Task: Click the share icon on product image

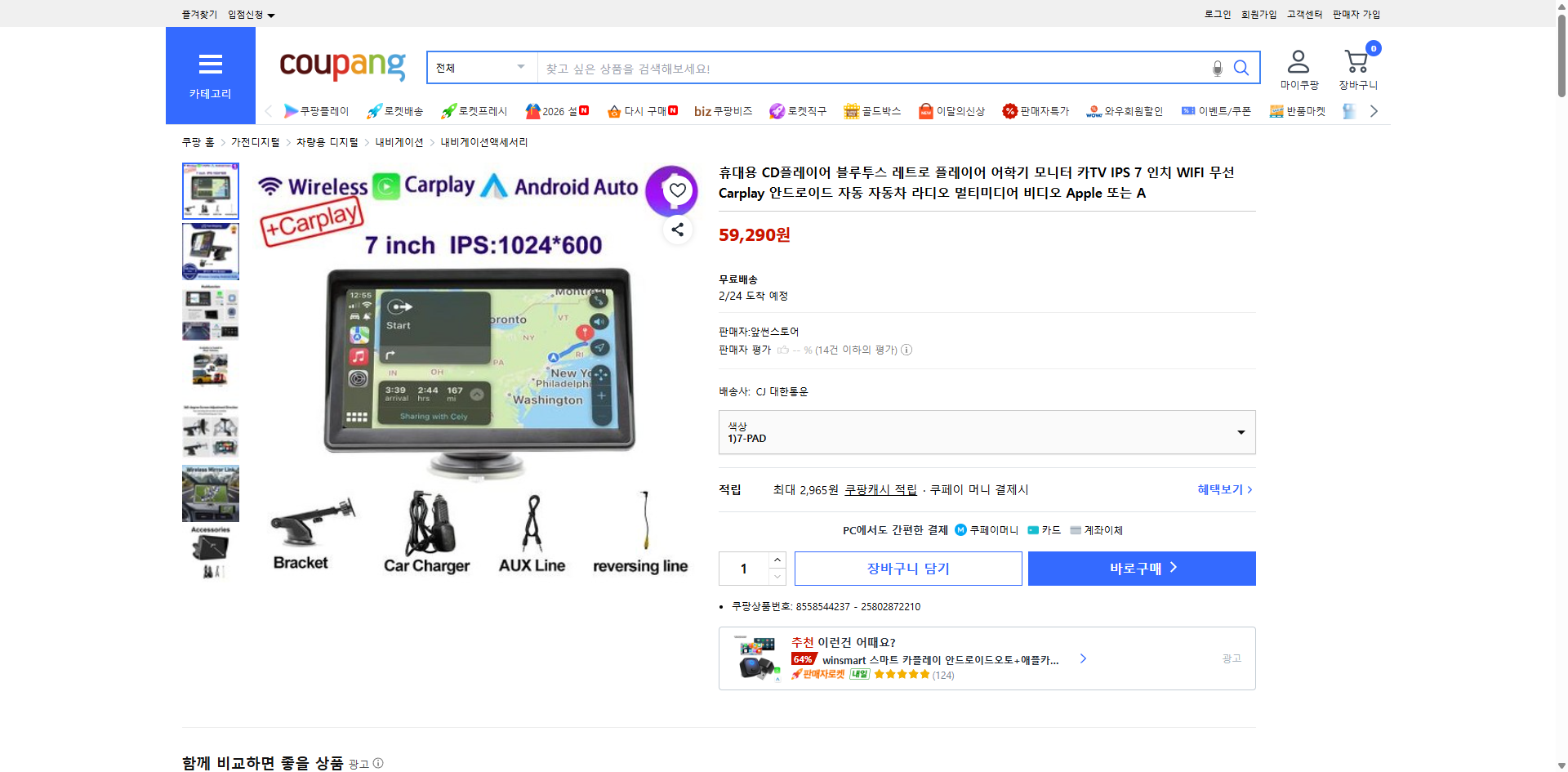Action: (677, 230)
